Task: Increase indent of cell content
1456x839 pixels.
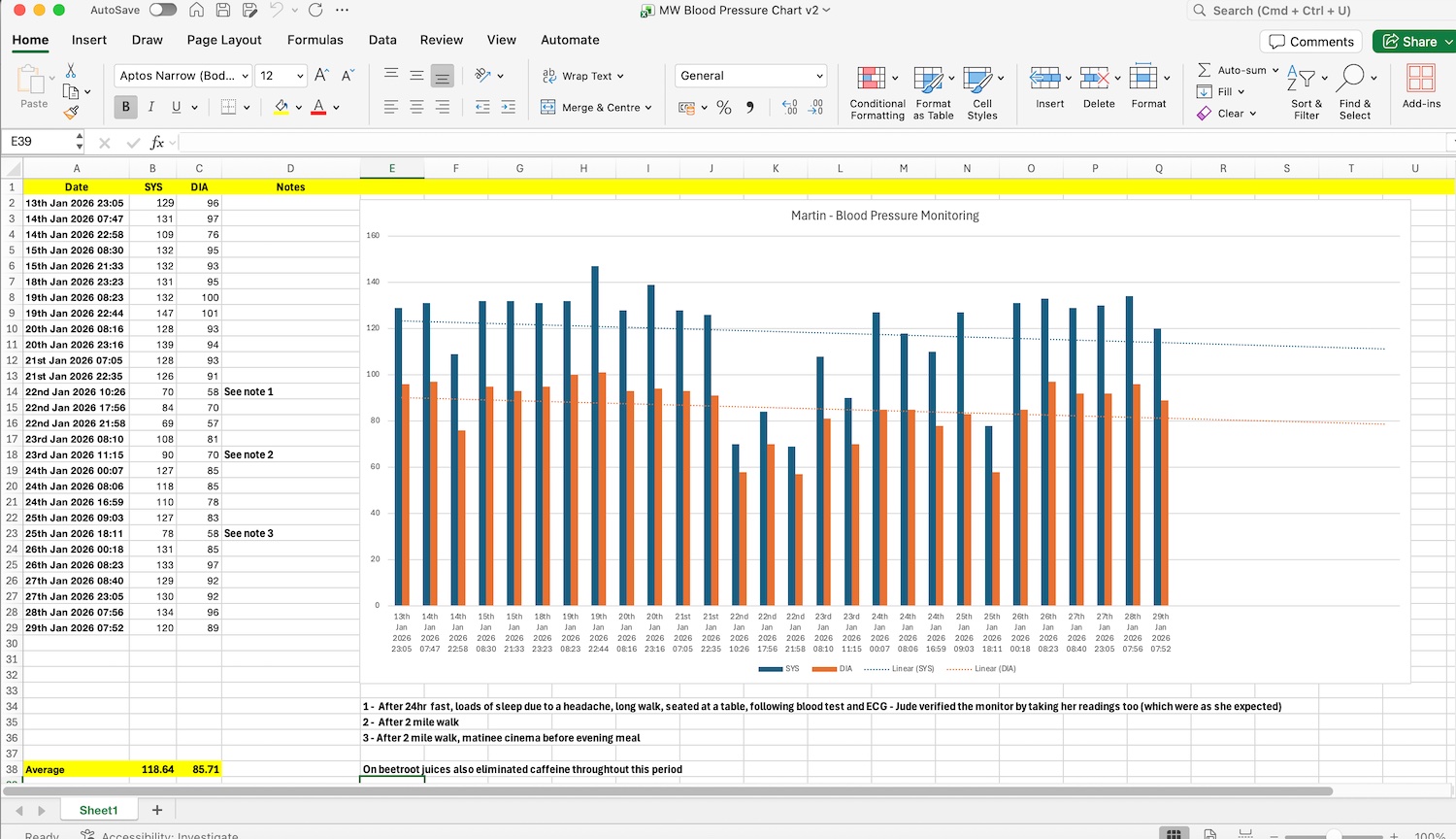Action: [x=508, y=108]
